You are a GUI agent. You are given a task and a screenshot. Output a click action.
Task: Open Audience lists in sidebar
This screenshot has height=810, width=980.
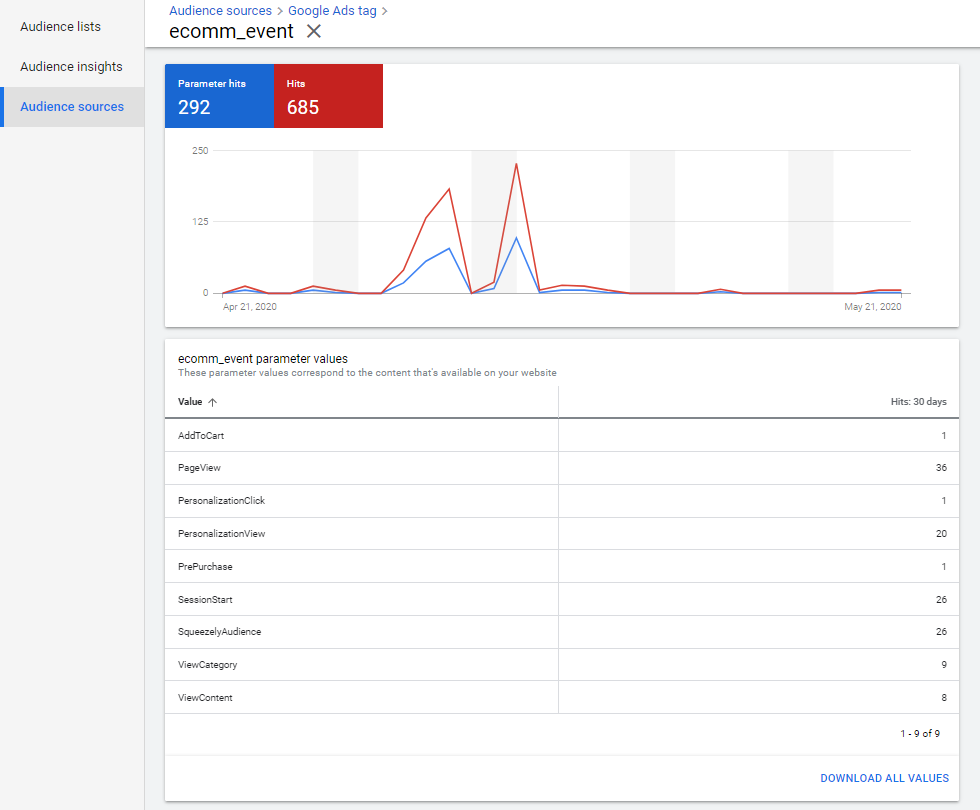[60, 26]
